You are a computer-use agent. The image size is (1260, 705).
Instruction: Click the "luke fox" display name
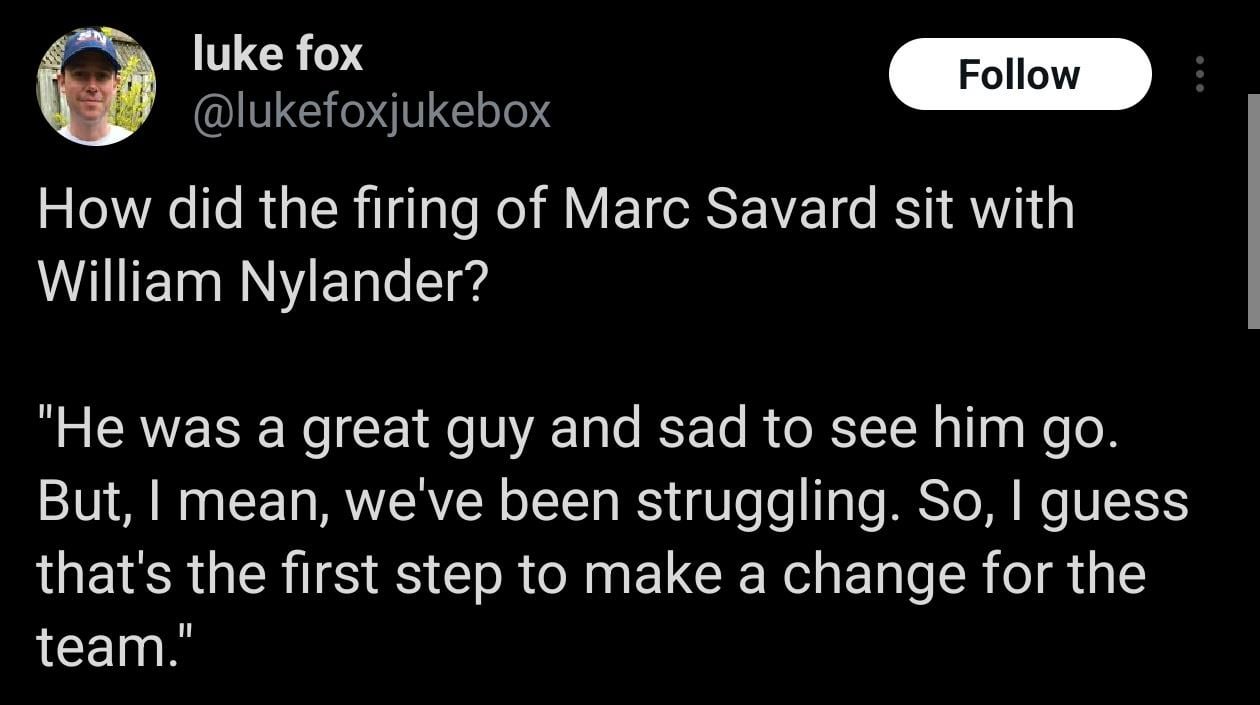[277, 54]
